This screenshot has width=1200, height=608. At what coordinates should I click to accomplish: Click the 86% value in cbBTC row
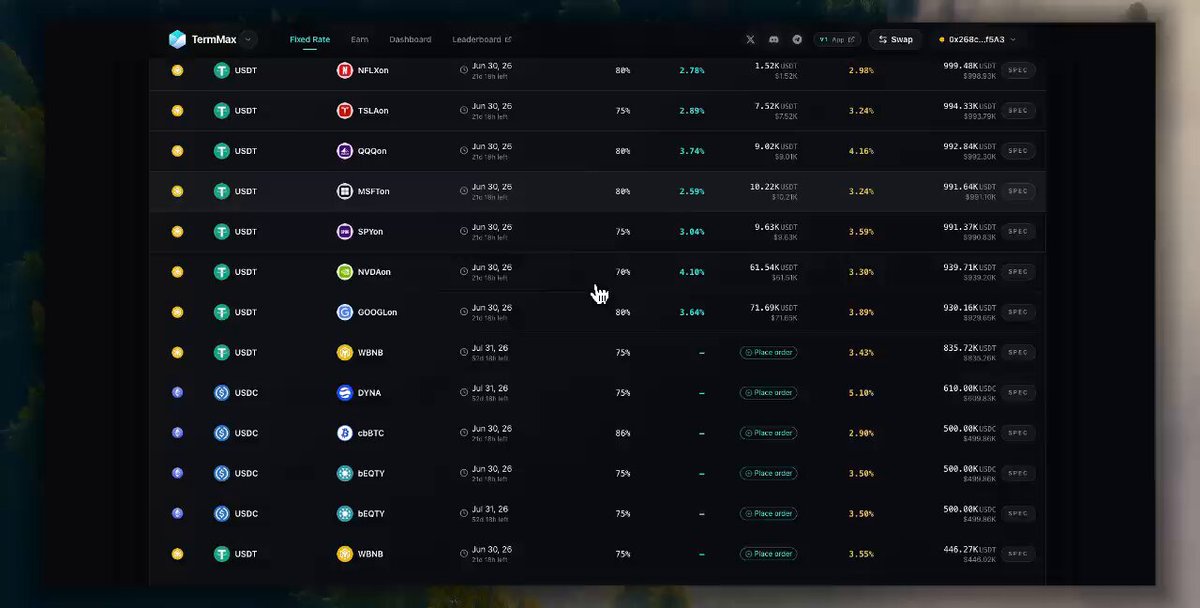[623, 433]
